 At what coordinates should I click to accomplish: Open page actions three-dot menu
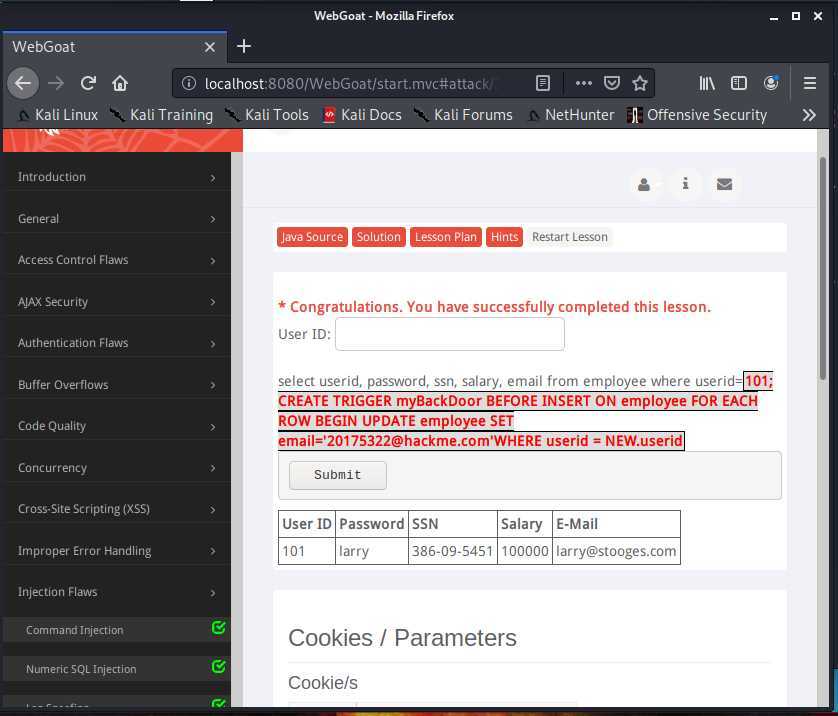click(583, 83)
